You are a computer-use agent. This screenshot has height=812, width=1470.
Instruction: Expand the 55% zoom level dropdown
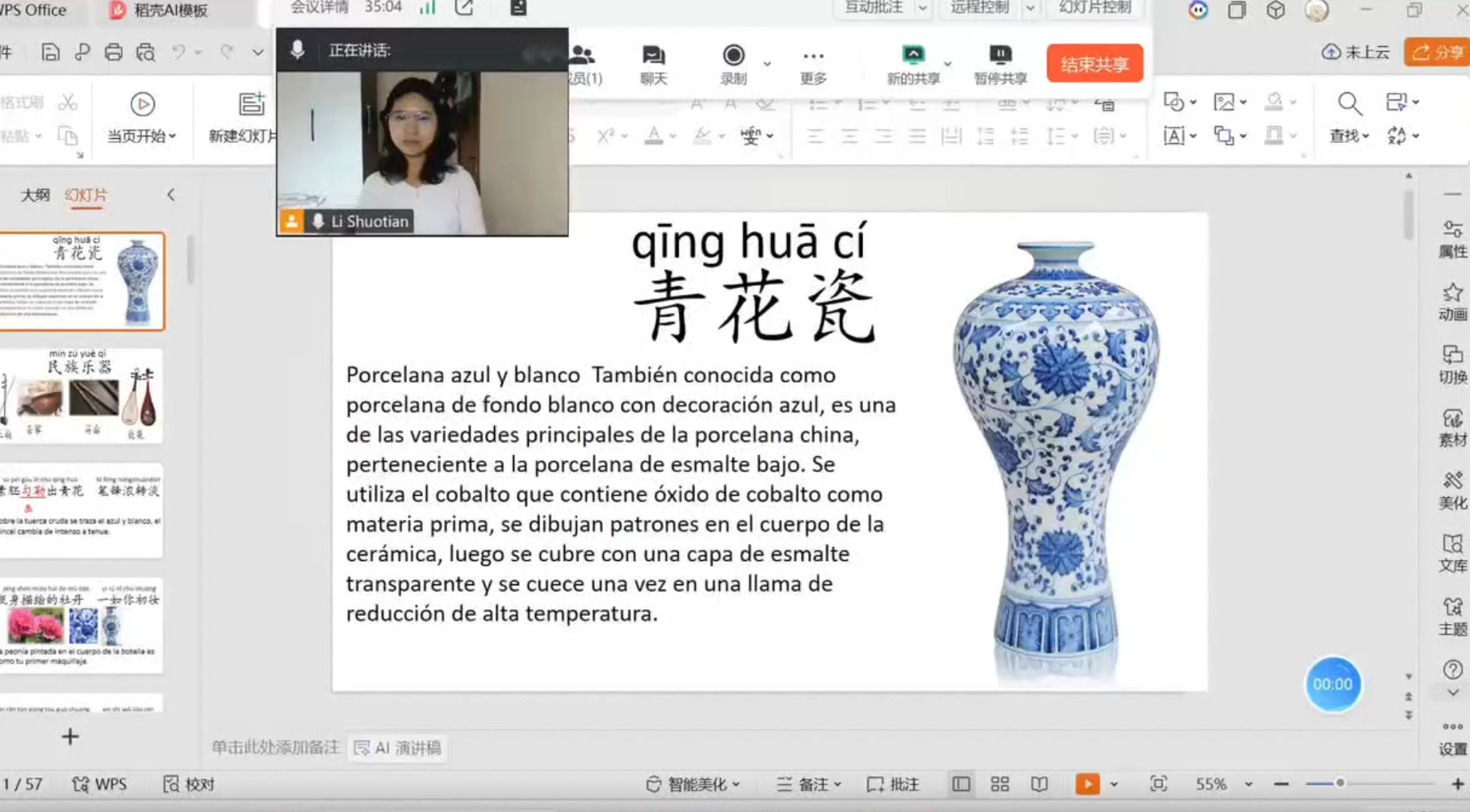tap(1248, 784)
